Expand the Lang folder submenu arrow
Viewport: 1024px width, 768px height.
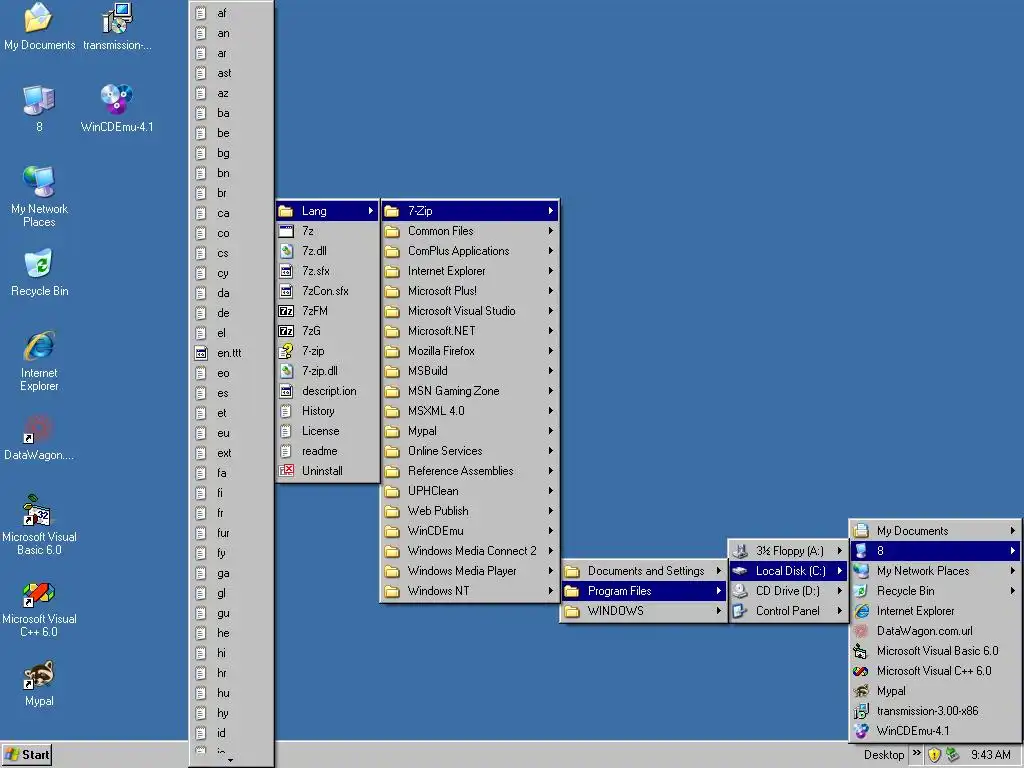[x=370, y=211]
